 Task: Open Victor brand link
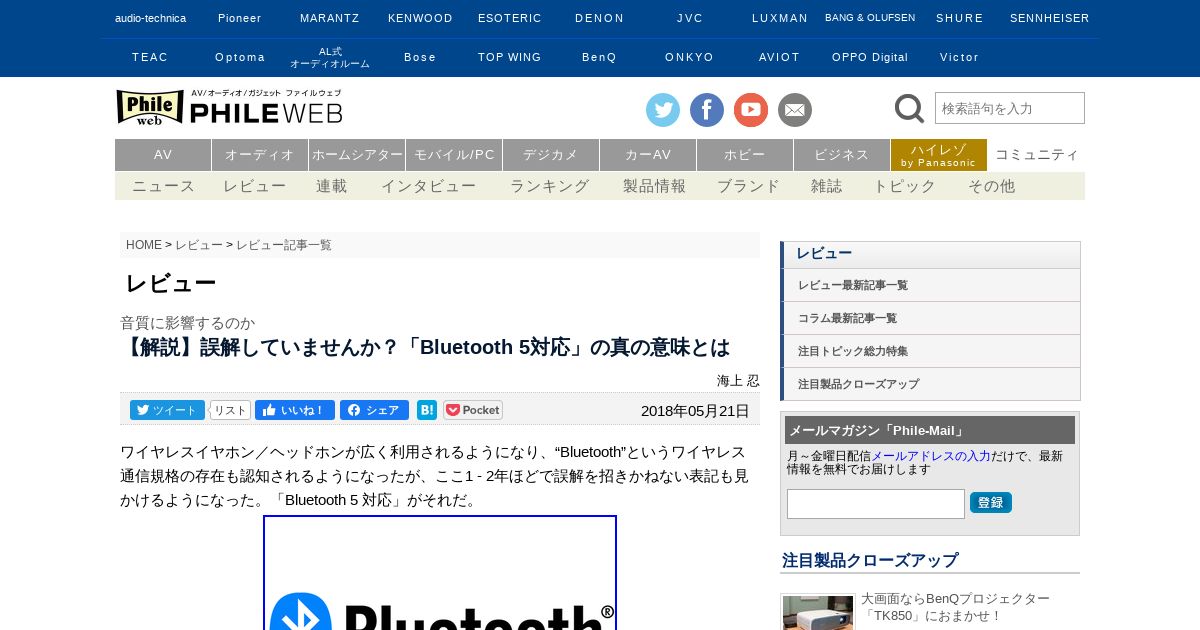pos(960,57)
